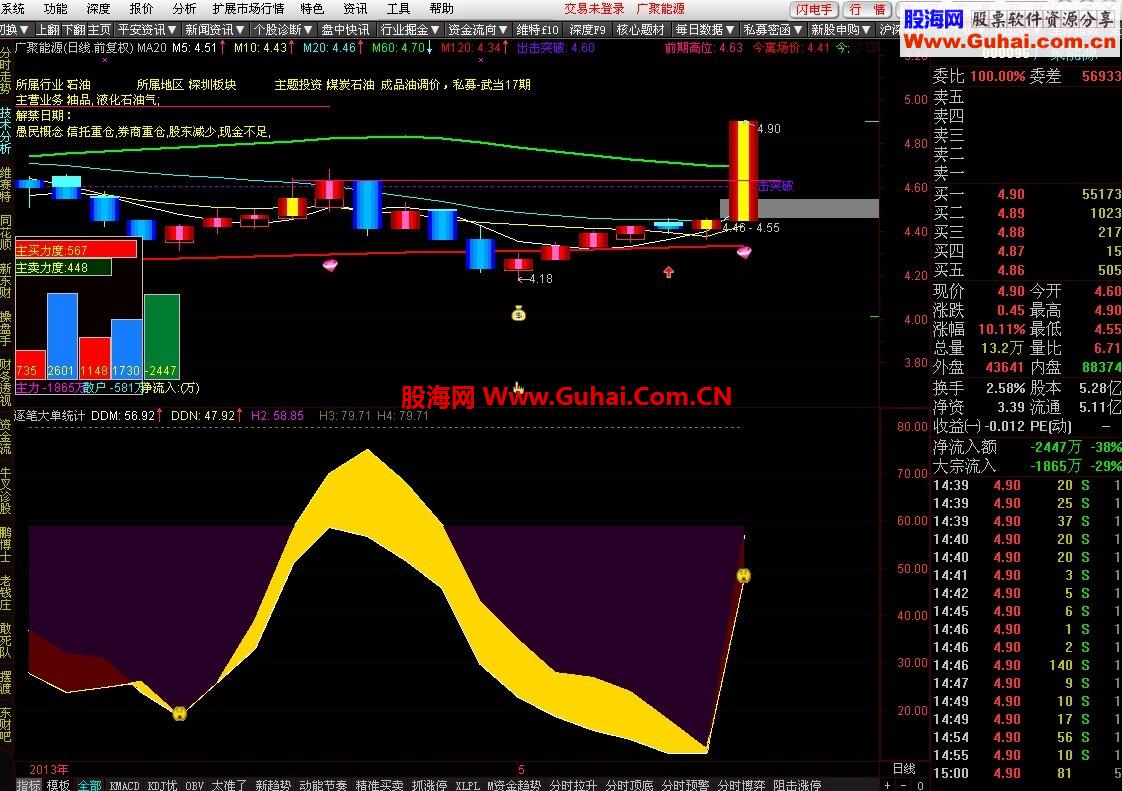Screen dimensions: 1122x791
Task: Click the red up-arrow signal marker
Action: (668, 272)
